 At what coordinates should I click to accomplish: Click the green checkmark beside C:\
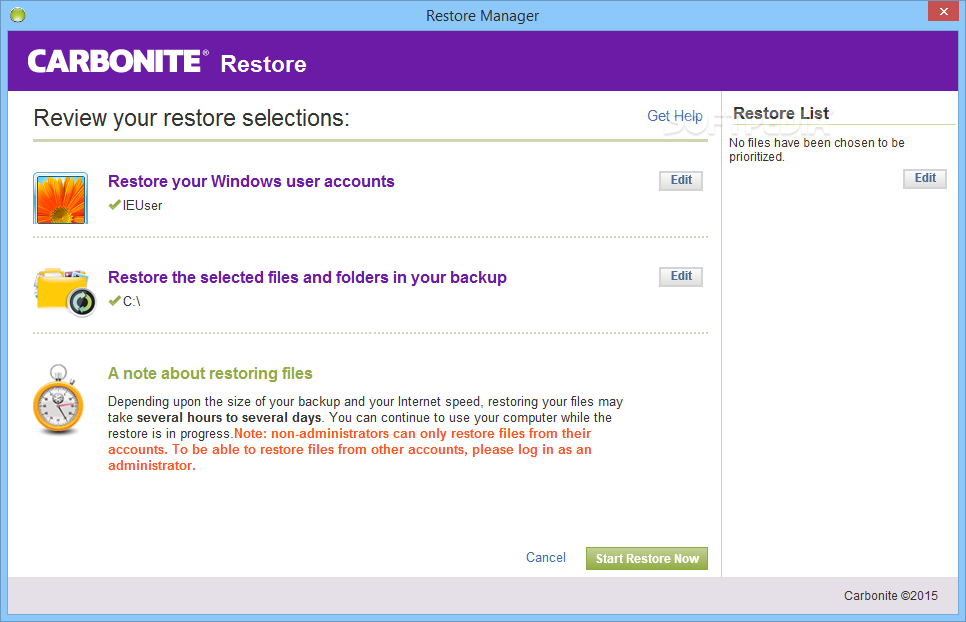(115, 301)
